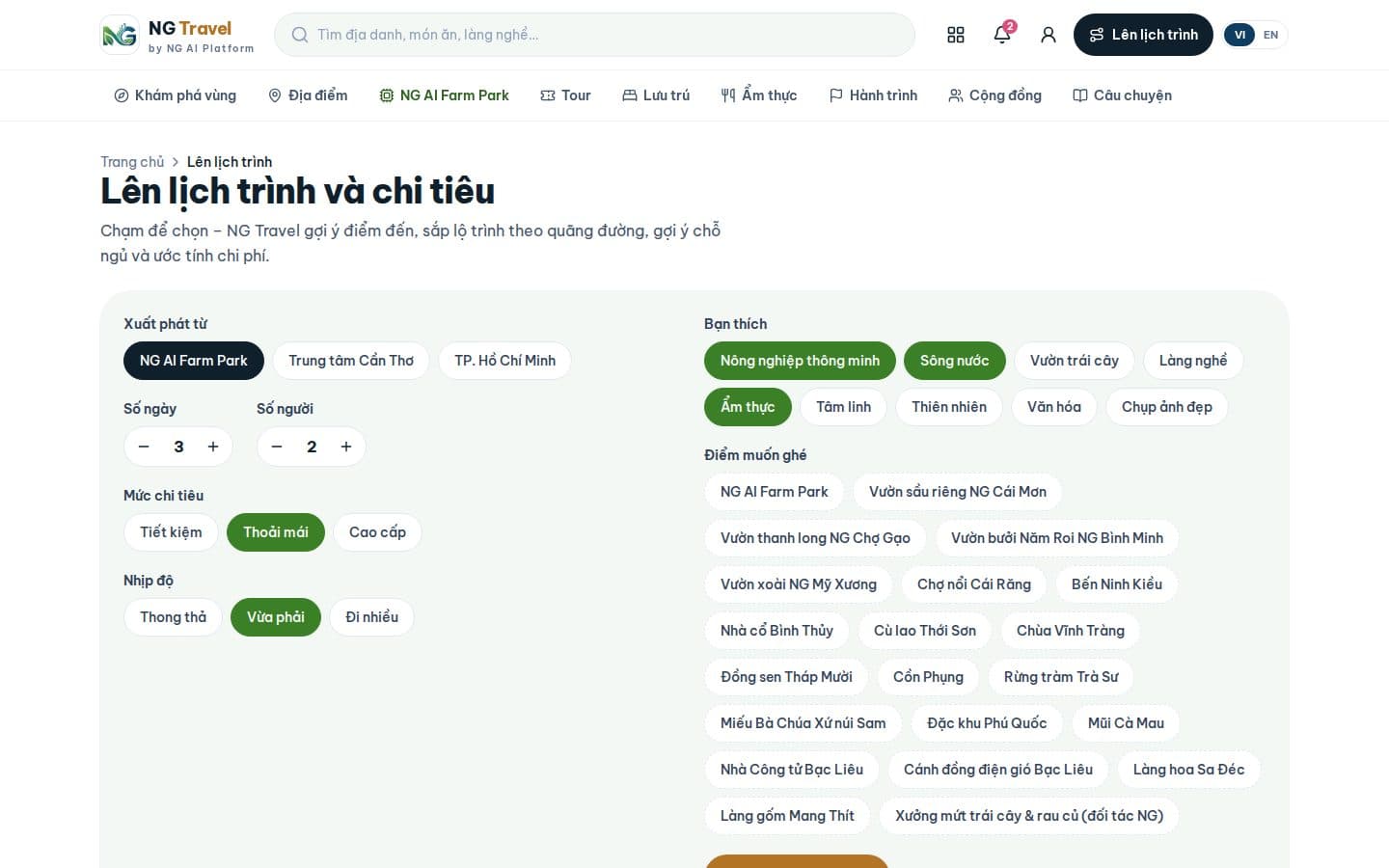Screen dimensions: 1389x868
Task: Open the notifications bell
Action: pos(1002,35)
